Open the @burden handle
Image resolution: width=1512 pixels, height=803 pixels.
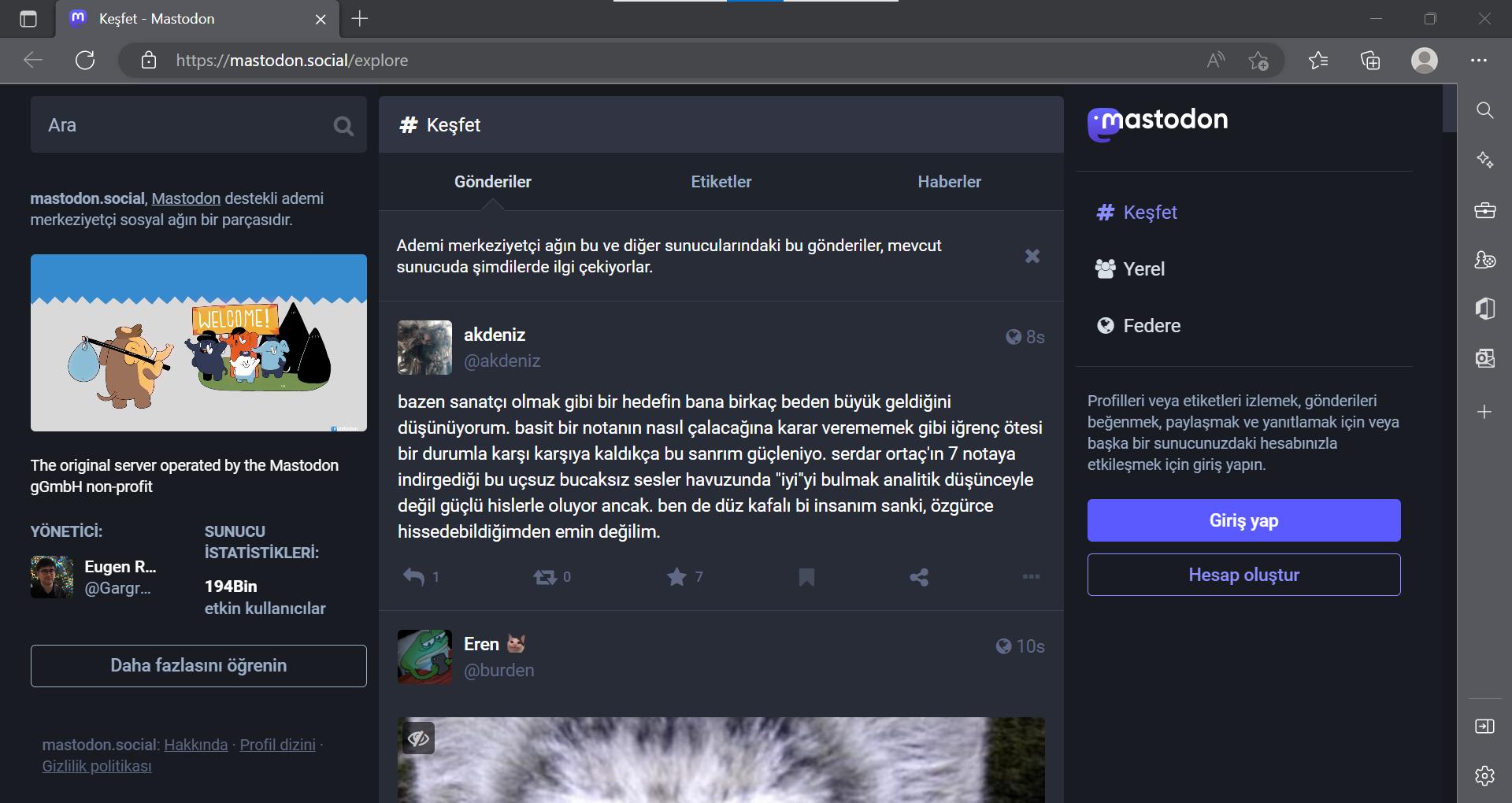(499, 671)
